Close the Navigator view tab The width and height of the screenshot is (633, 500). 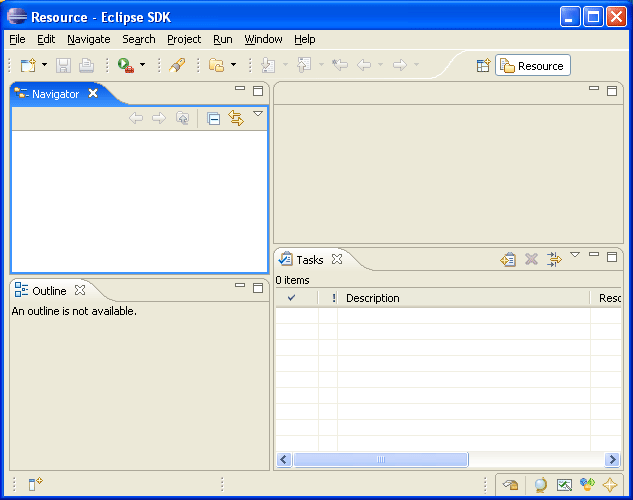[93, 93]
